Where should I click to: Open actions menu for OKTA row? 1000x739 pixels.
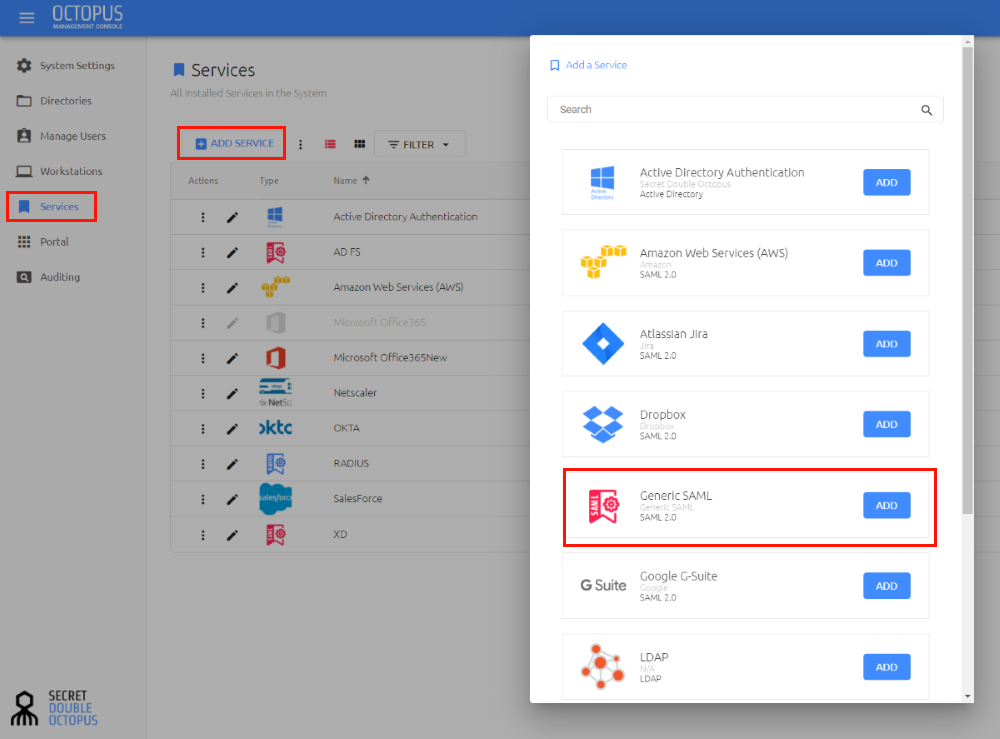[x=203, y=429]
